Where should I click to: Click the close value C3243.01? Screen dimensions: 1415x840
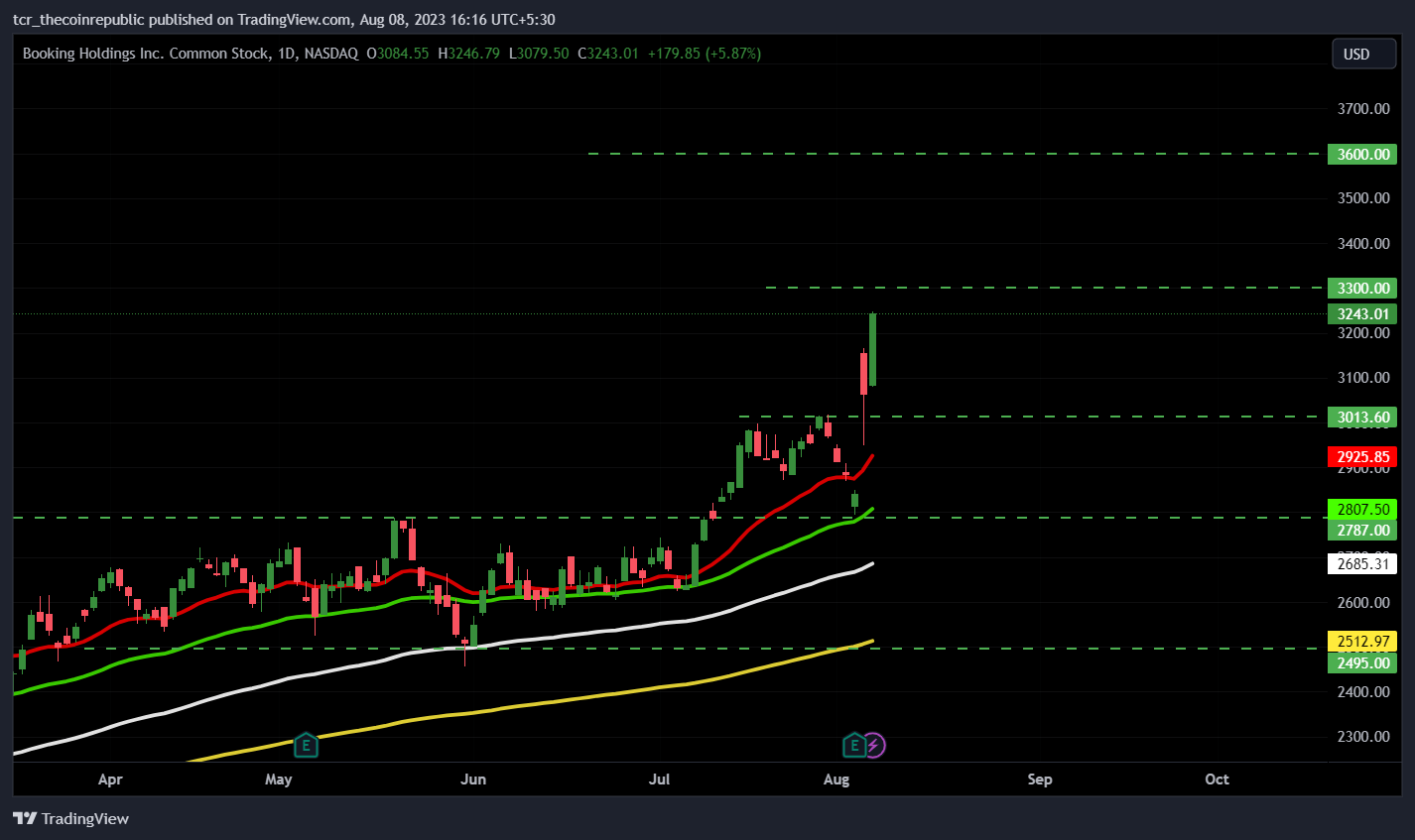tap(608, 54)
